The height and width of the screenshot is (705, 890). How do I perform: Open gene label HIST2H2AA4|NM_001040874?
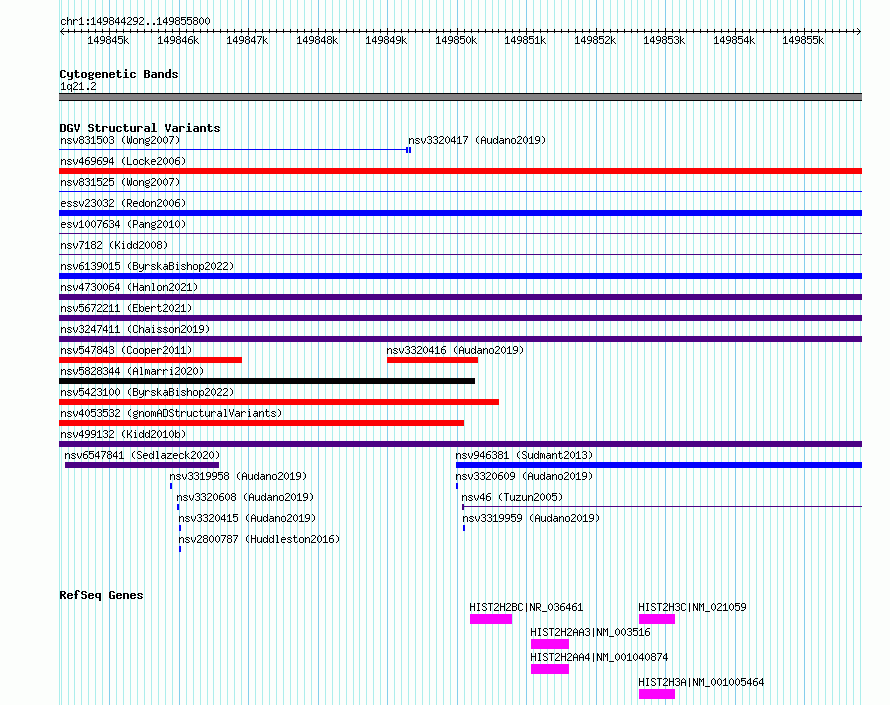pos(599,657)
